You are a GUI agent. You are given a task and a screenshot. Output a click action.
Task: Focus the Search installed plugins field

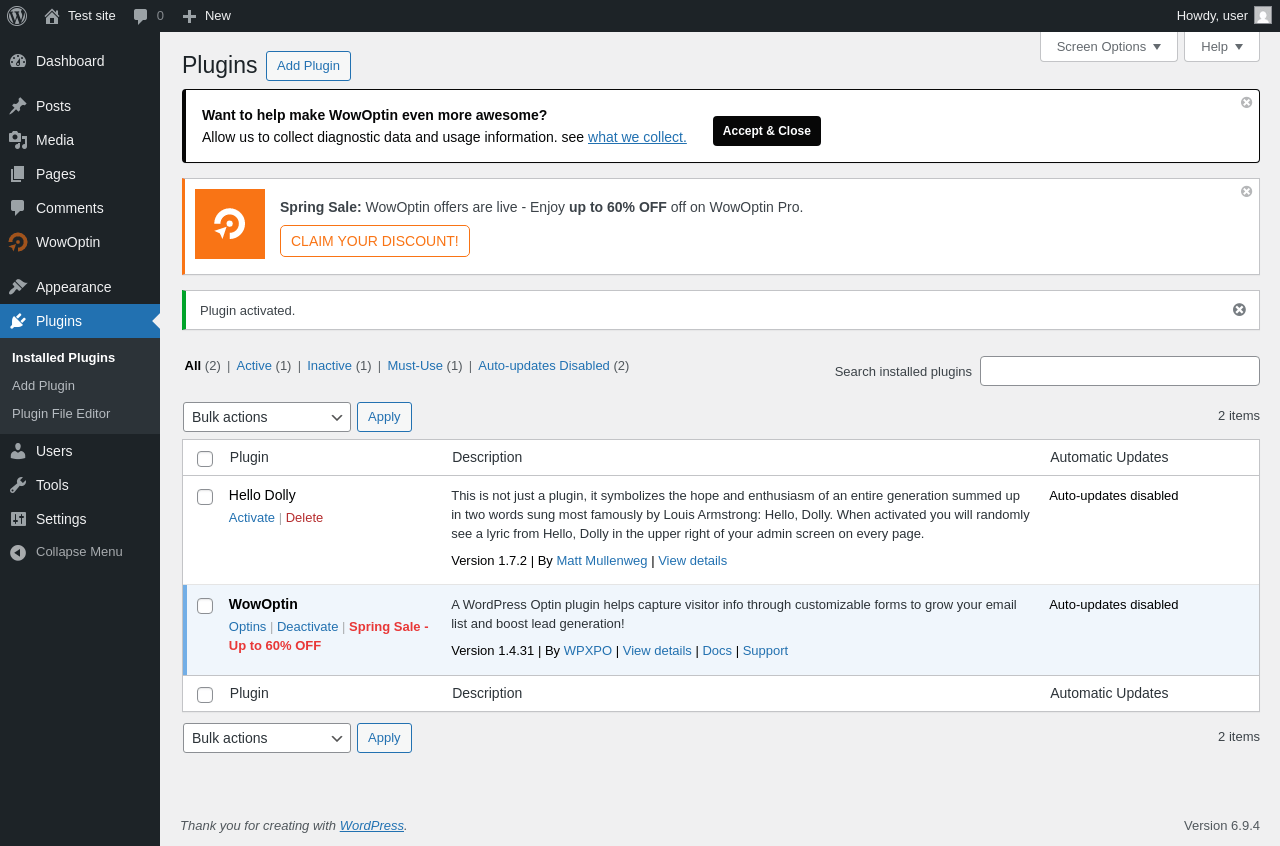[1120, 371]
